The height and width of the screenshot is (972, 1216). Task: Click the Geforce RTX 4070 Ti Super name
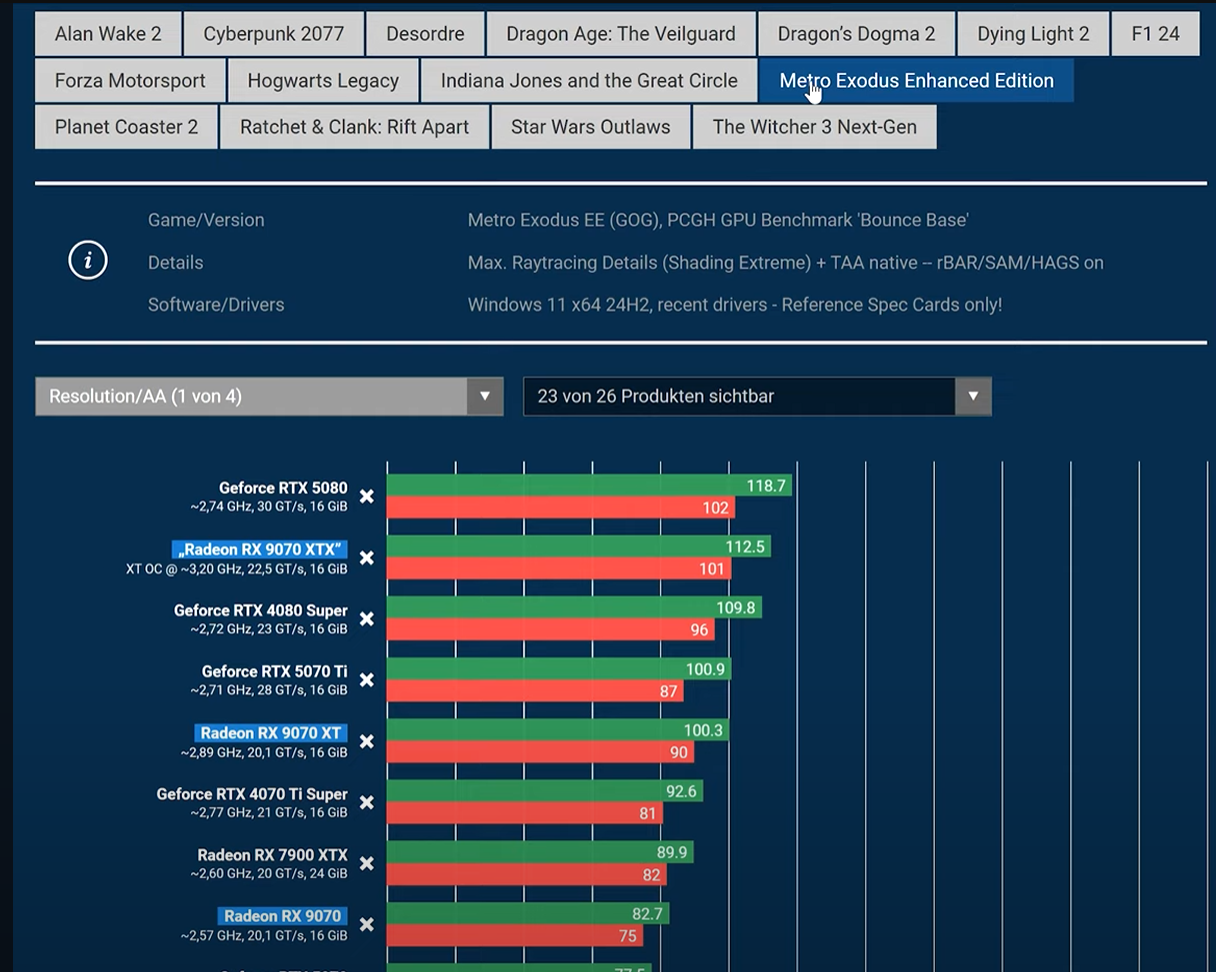click(252, 794)
